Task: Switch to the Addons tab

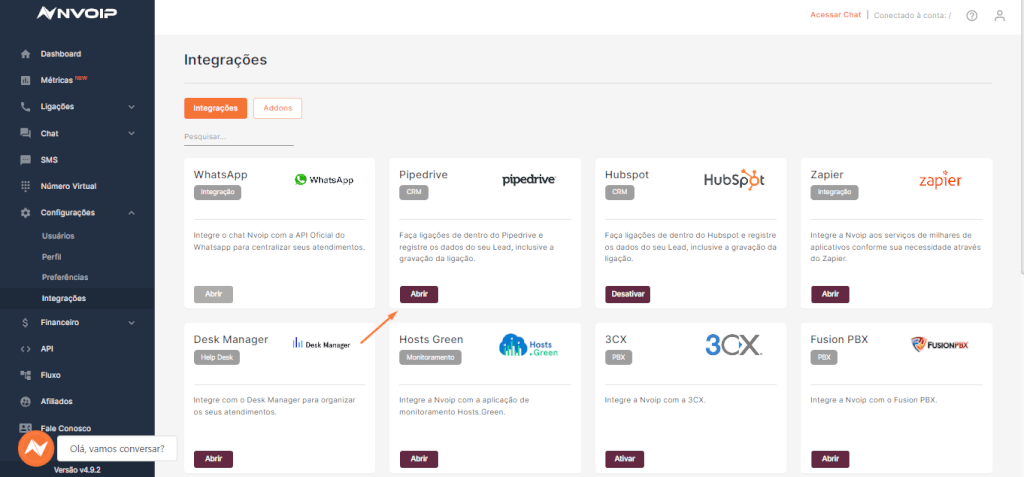Action: pos(278,108)
